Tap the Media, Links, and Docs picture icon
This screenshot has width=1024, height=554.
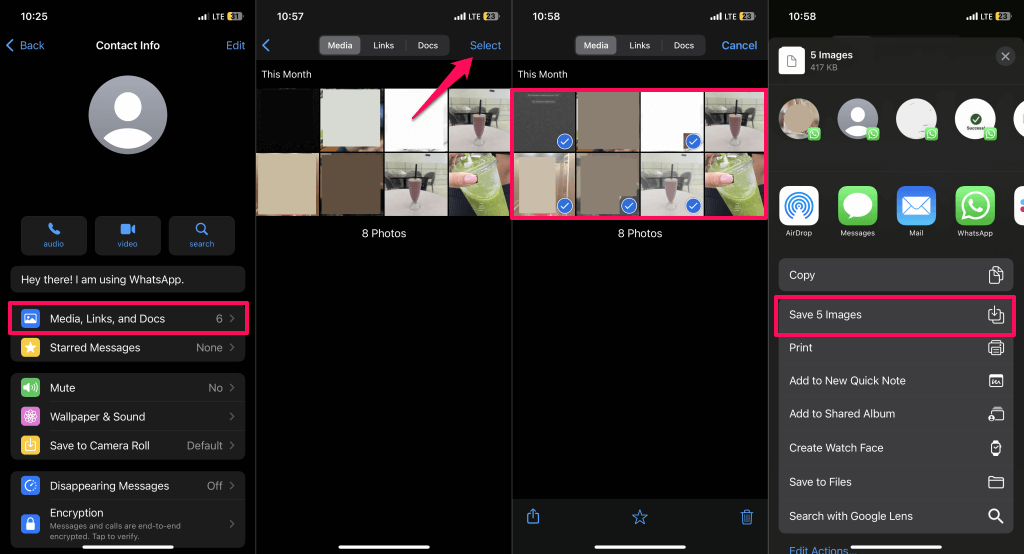(30, 319)
